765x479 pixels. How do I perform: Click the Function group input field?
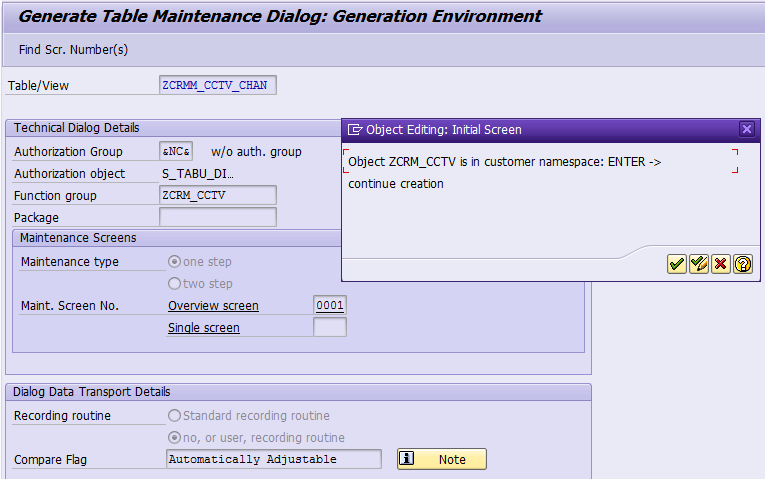pos(218,195)
